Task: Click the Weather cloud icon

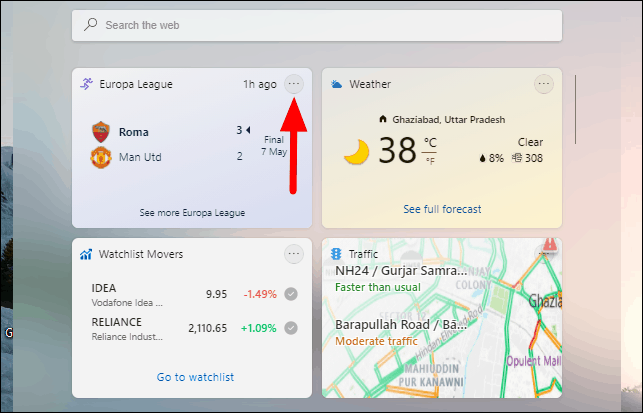Action: pos(336,84)
